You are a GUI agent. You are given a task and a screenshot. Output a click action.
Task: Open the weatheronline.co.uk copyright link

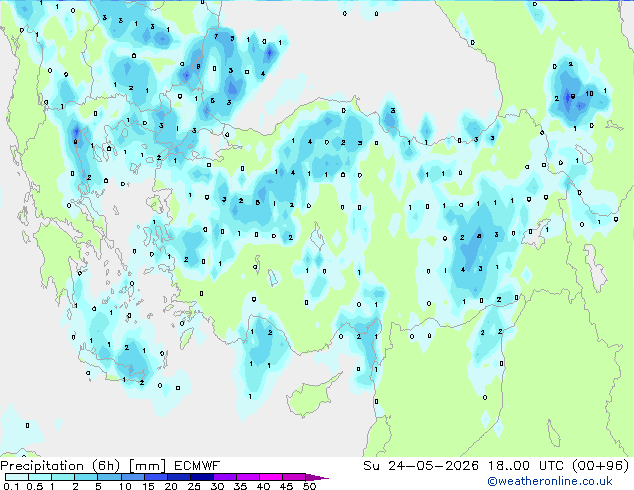click(x=550, y=481)
